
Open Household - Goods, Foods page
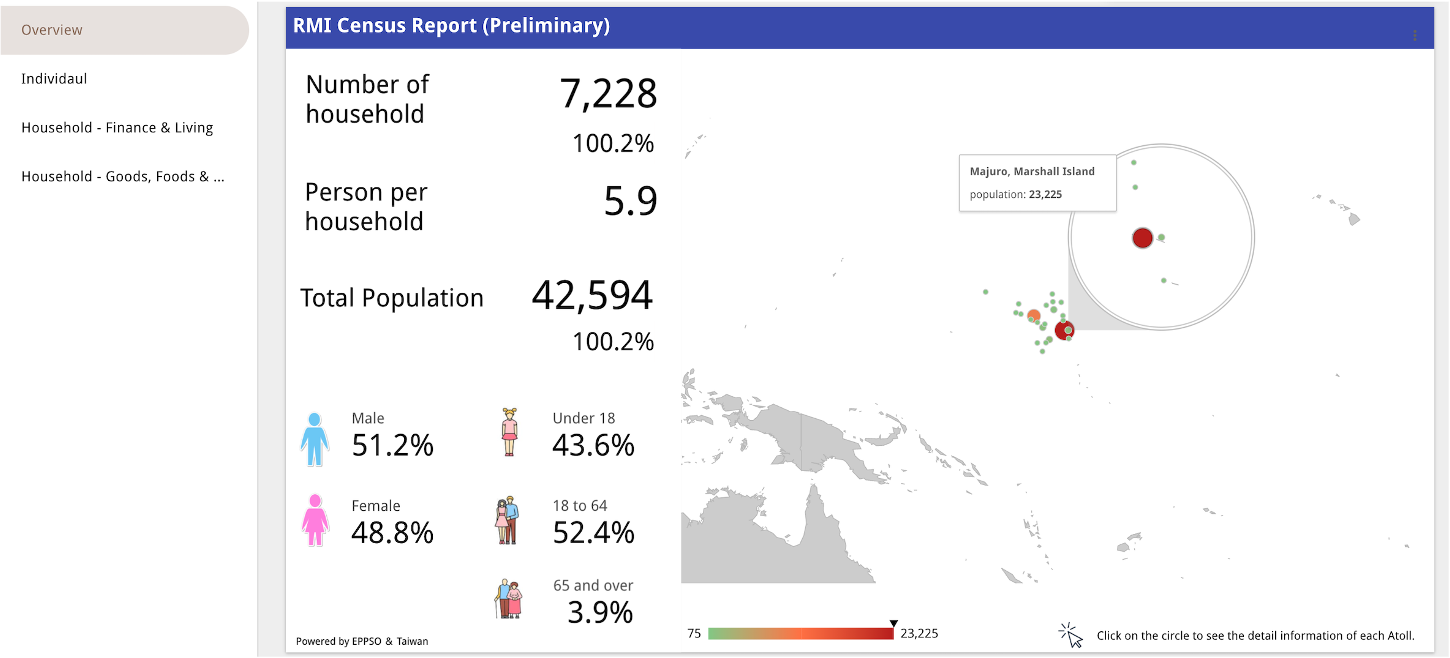122,177
